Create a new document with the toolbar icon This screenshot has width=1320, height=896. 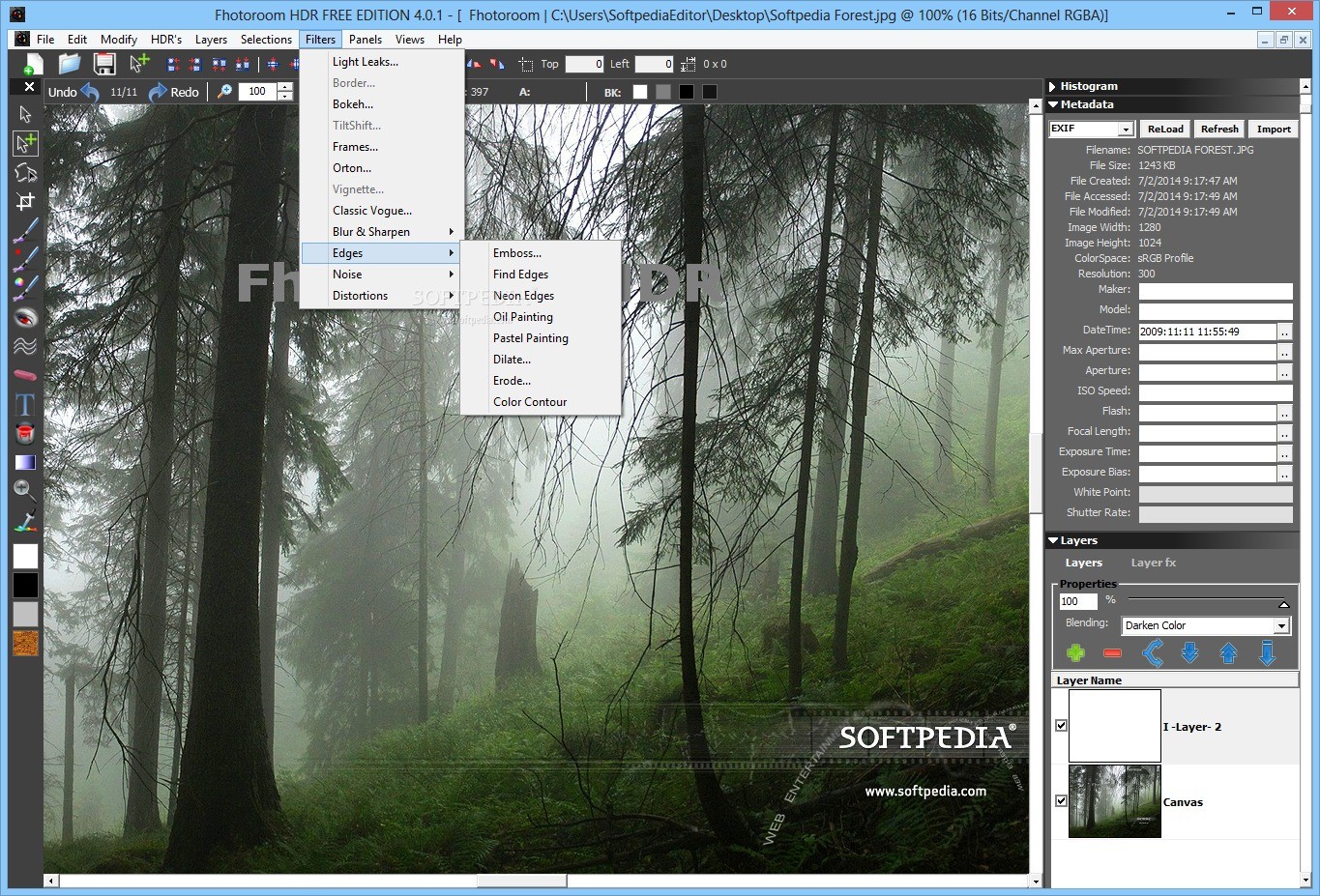pyautogui.click(x=33, y=64)
